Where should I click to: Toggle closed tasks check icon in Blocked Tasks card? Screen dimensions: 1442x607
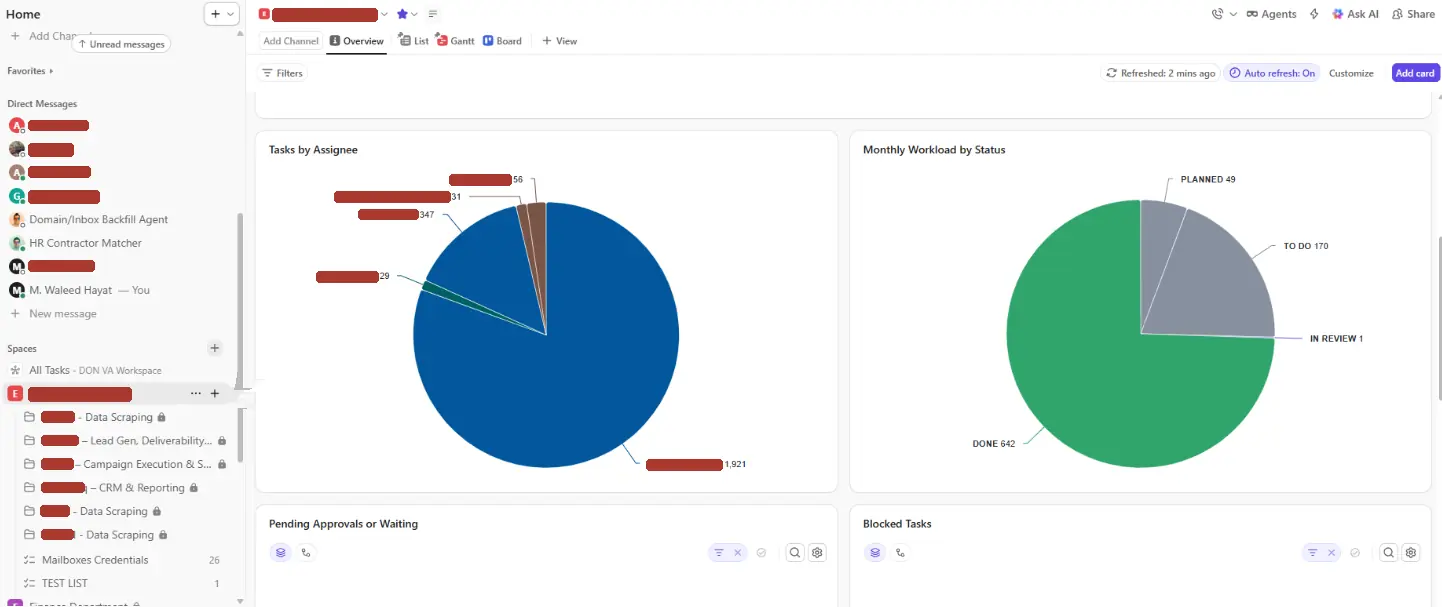point(1355,552)
